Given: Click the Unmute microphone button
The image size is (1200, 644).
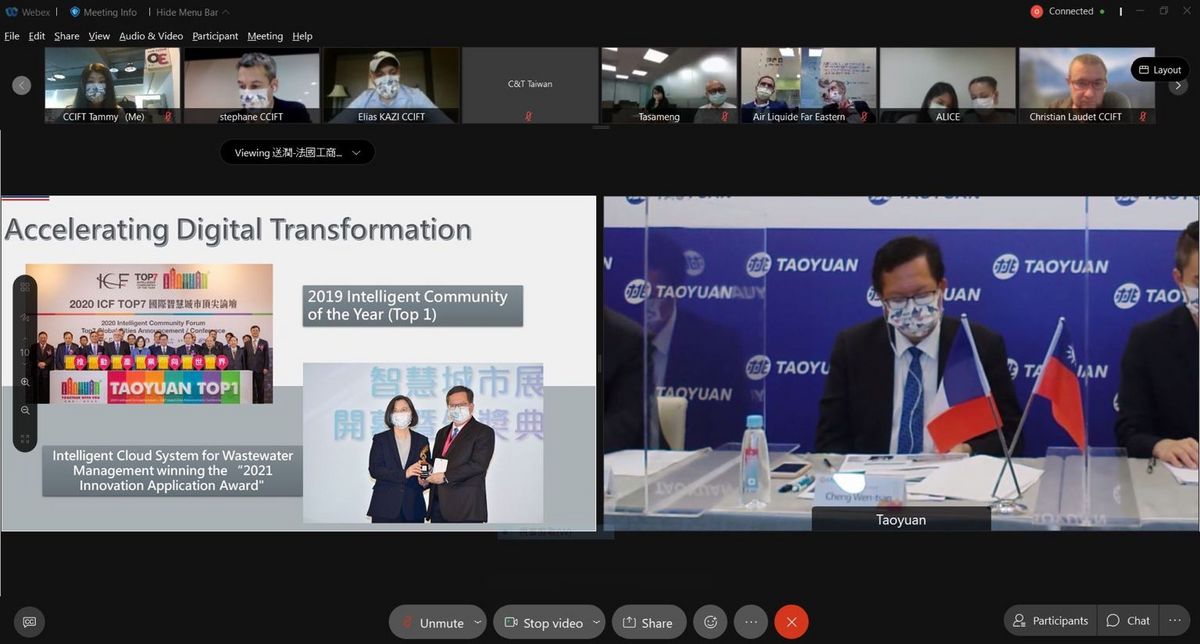Looking at the screenshot, I should [x=431, y=622].
